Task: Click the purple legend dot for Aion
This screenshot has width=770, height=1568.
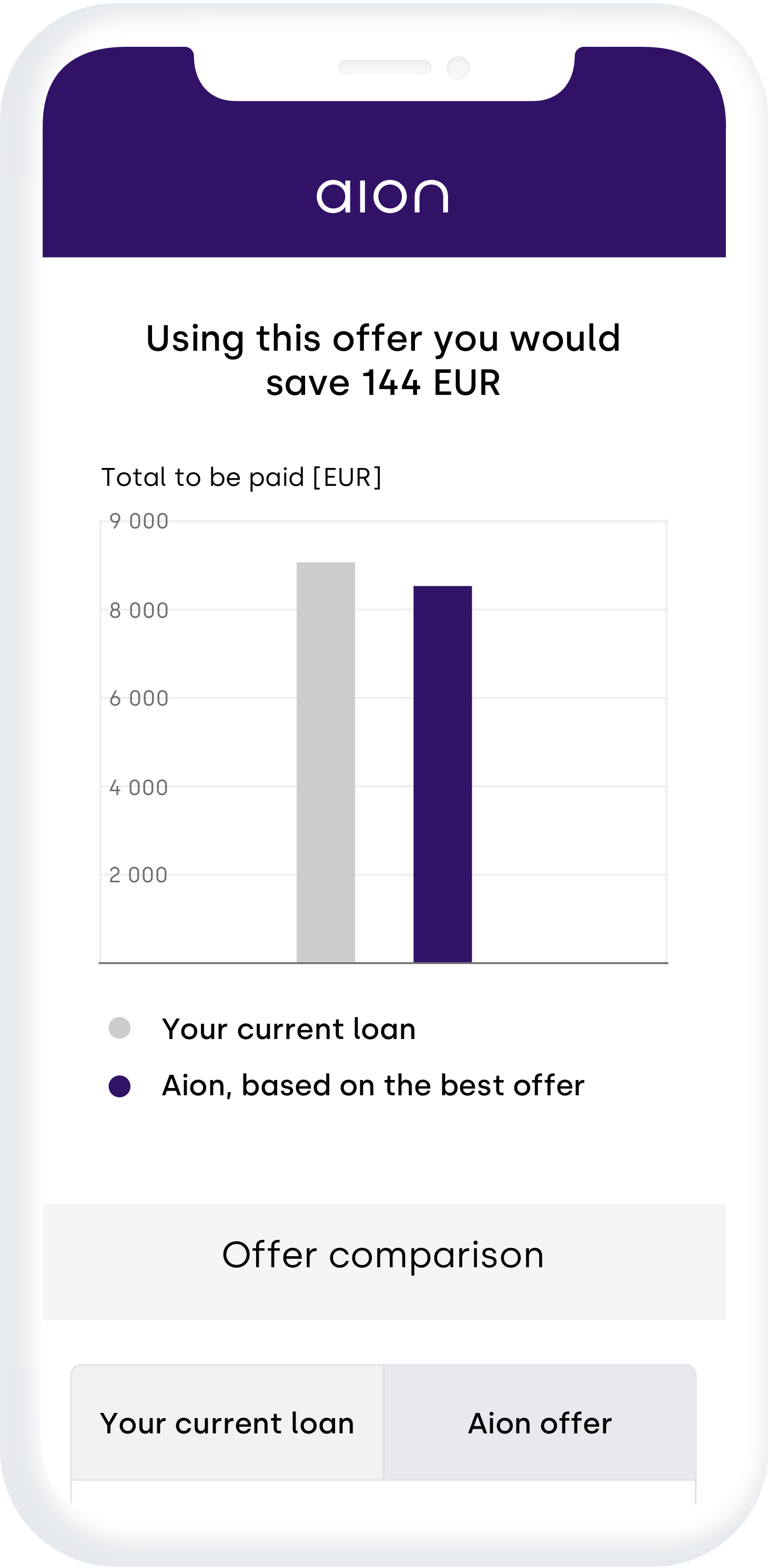Action: [119, 1086]
